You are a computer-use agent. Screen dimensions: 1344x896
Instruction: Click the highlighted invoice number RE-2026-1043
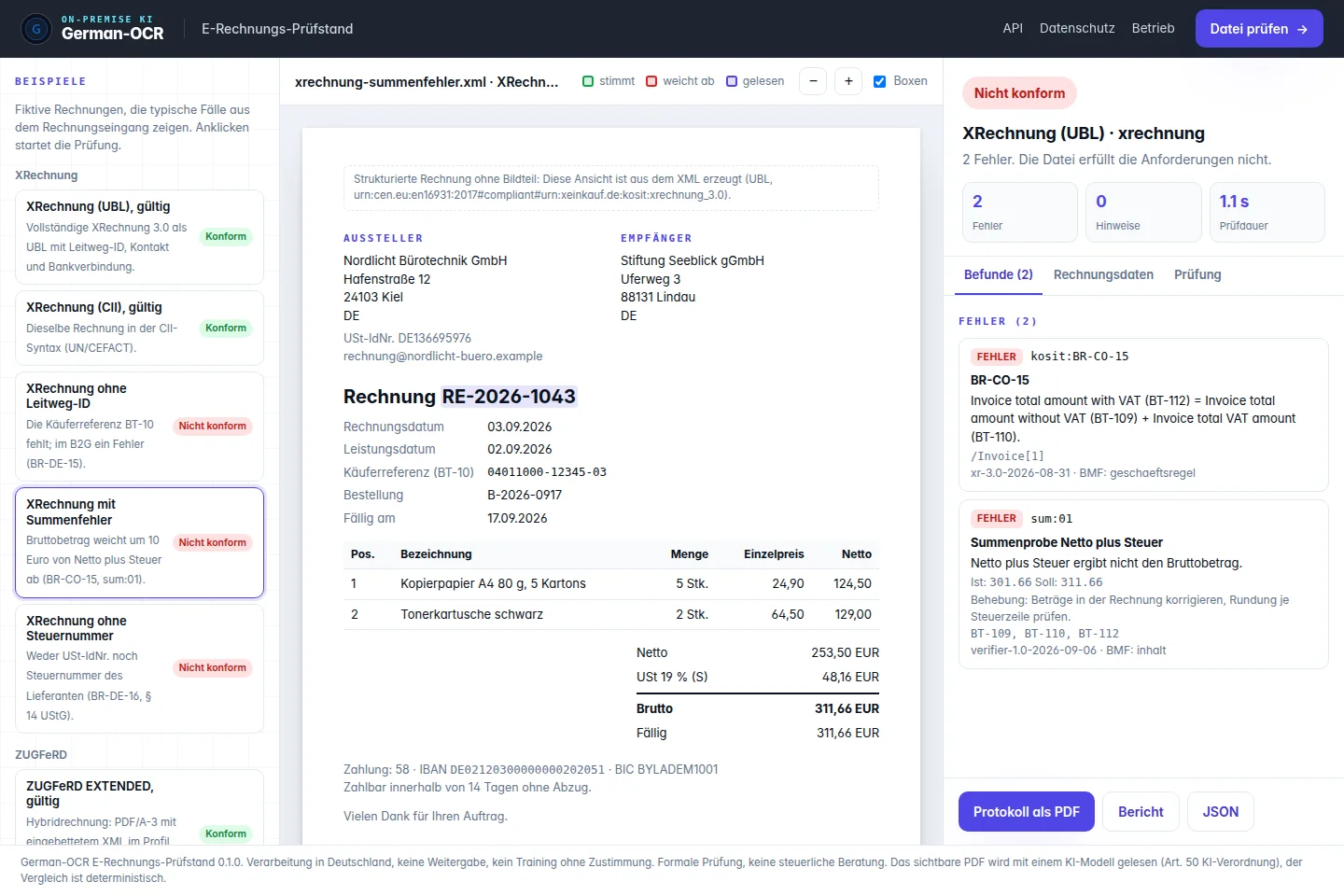(x=509, y=397)
